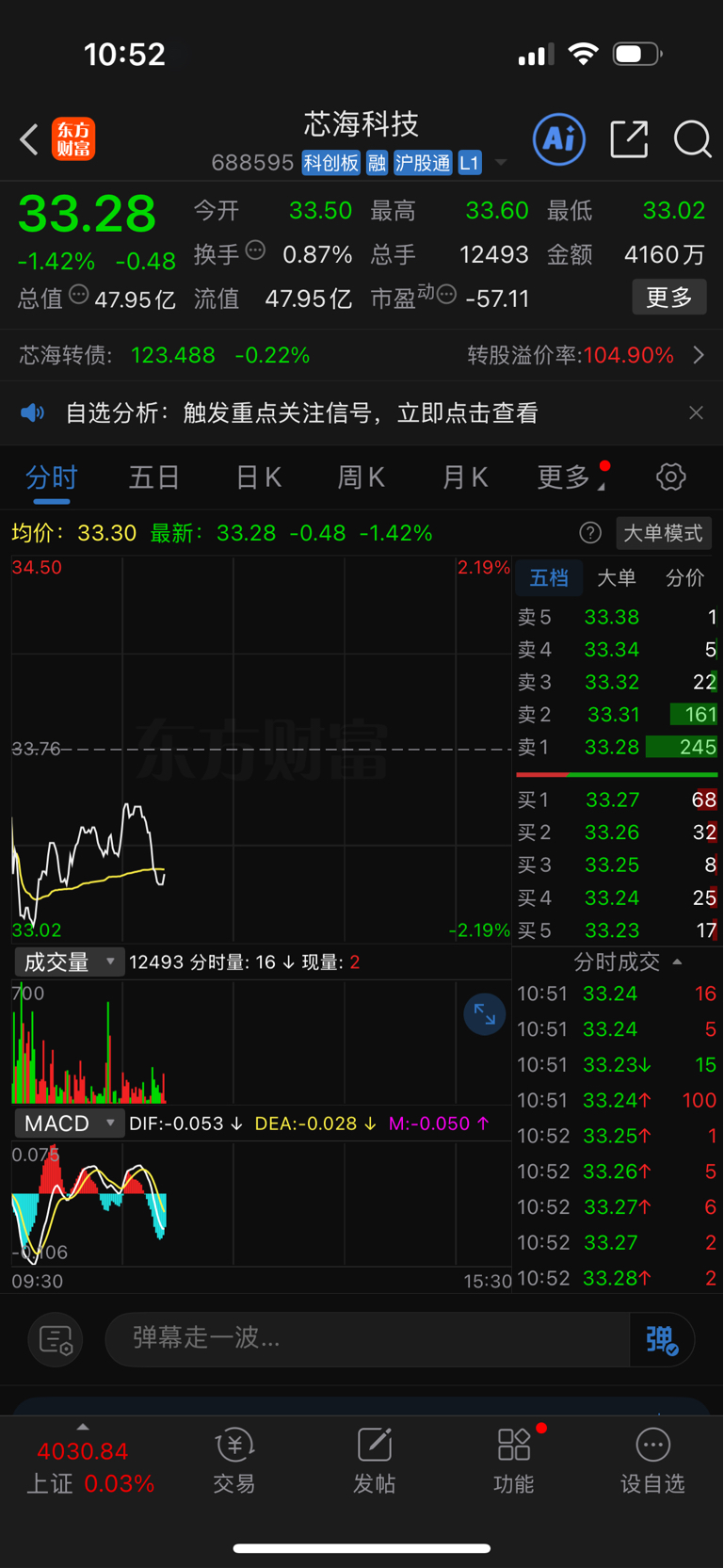Enable 大单模式 button
The width and height of the screenshot is (724, 1568).
point(664,533)
